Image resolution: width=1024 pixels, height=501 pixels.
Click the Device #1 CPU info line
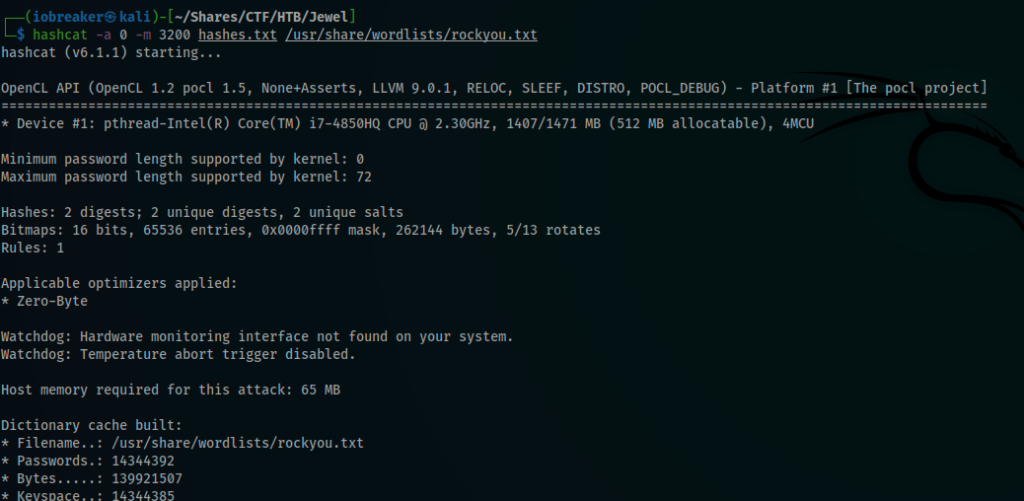(408, 123)
